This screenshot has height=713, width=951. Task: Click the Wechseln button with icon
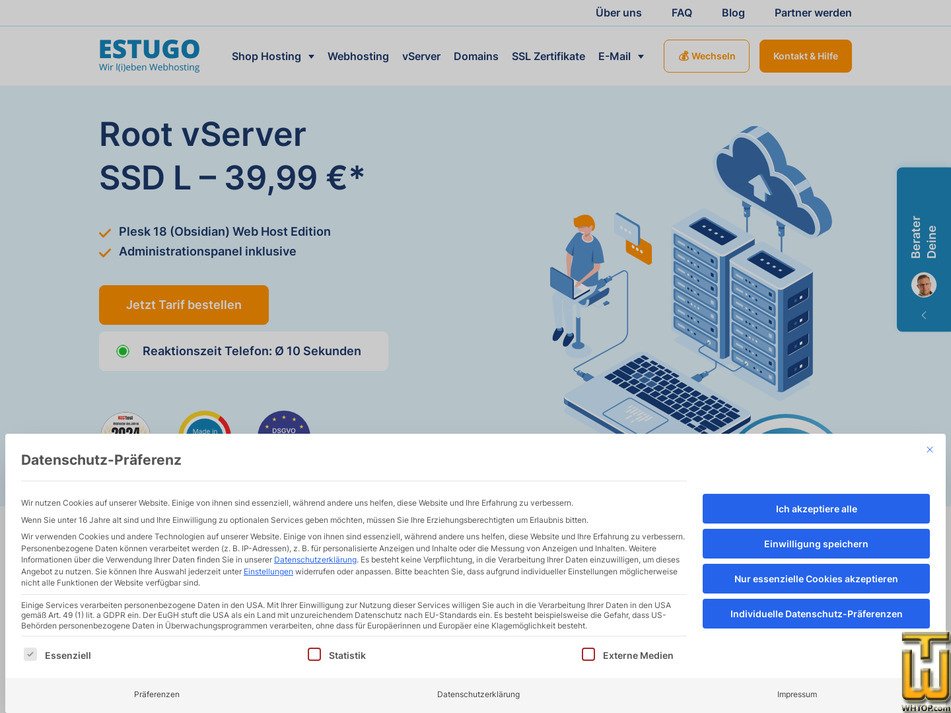[x=706, y=56]
